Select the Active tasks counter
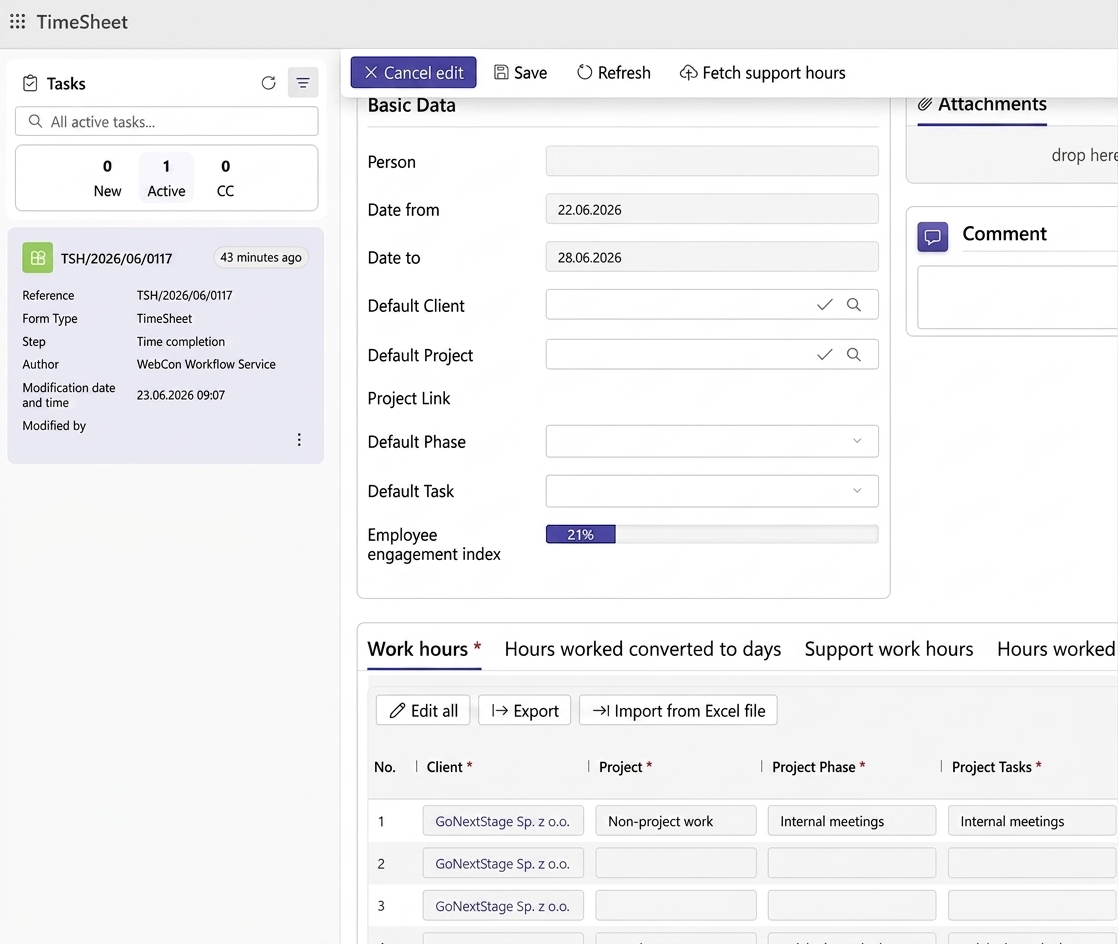This screenshot has width=1118, height=944. (x=166, y=178)
